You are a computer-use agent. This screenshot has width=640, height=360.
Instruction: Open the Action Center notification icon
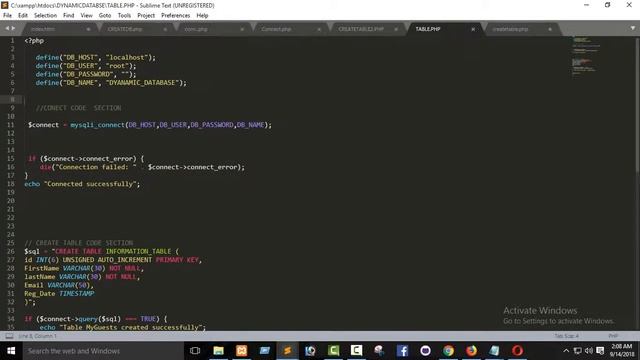[x=600, y=351]
